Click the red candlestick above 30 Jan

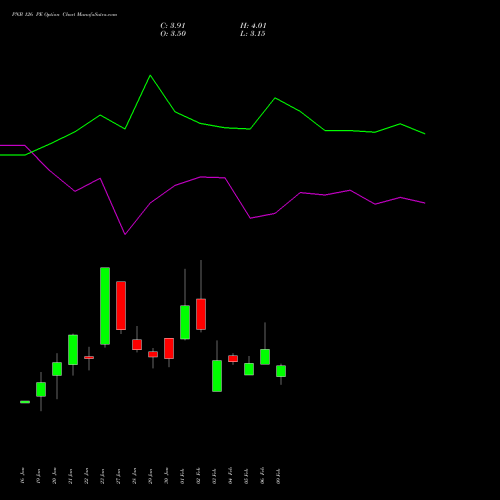pyautogui.click(x=169, y=348)
